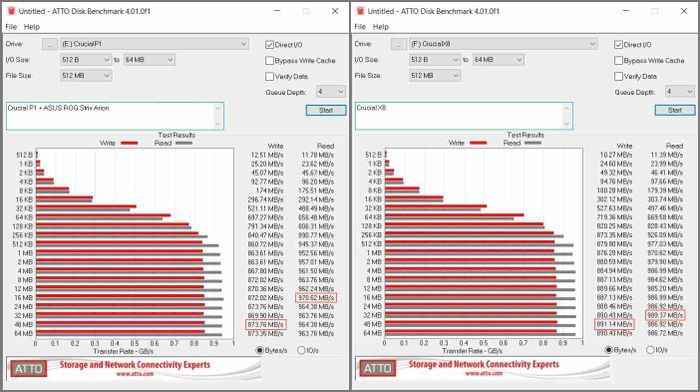Select Bytes/s radio button in right window
This screenshot has width=700, height=392.
(x=608, y=350)
